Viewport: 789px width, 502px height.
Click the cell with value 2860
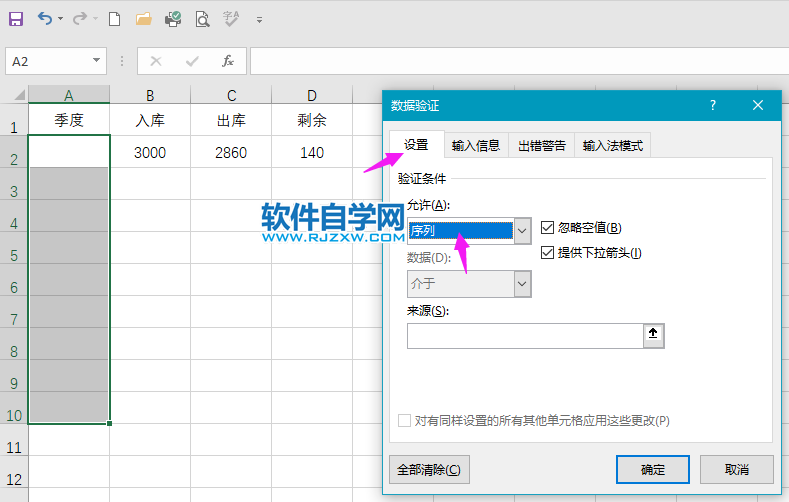(231, 152)
